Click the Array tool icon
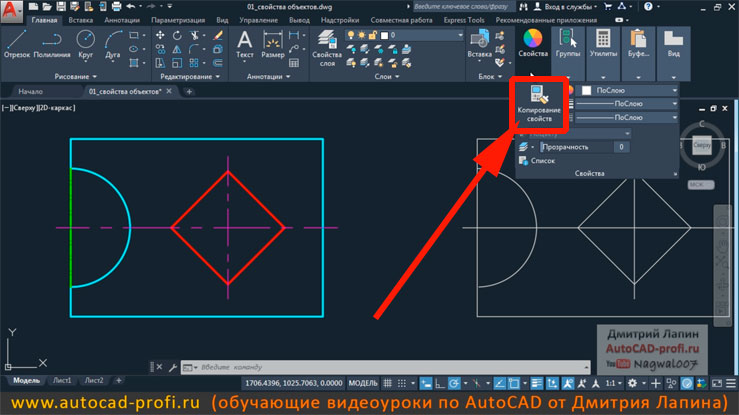Screen dimensions: 739x415 194,63
